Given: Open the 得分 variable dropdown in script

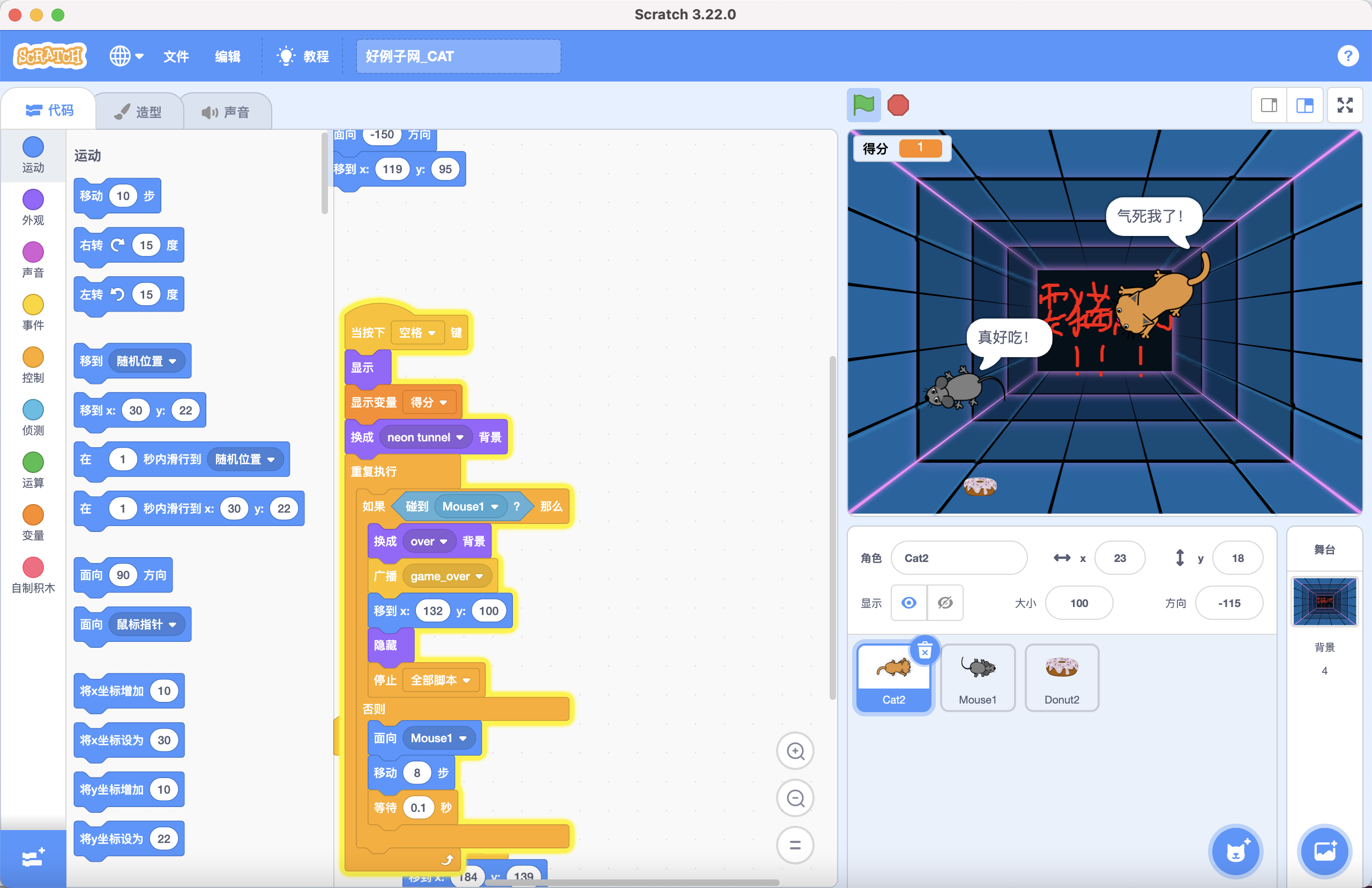Looking at the screenshot, I should (429, 403).
